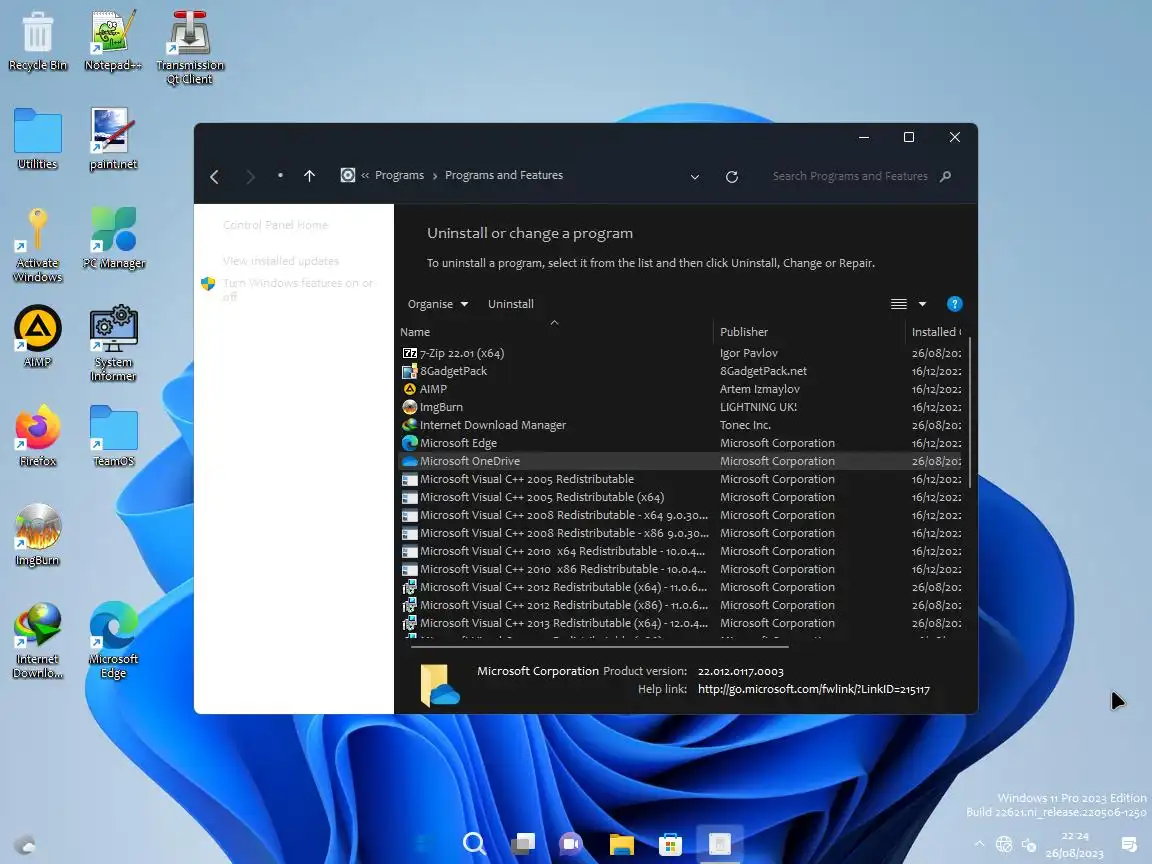Image resolution: width=1152 pixels, height=864 pixels.
Task: Click the Tonec Inc. publisher cell
Action: 745,425
